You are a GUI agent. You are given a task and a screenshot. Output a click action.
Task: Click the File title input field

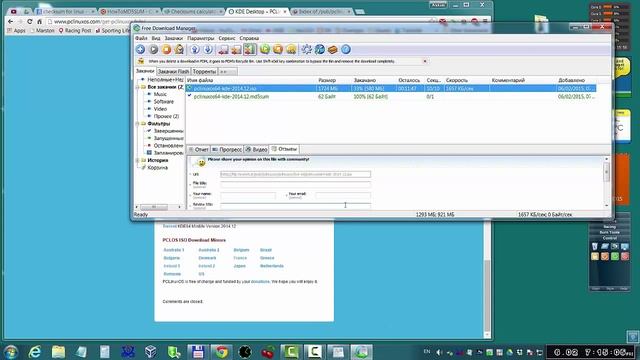pos(296,184)
